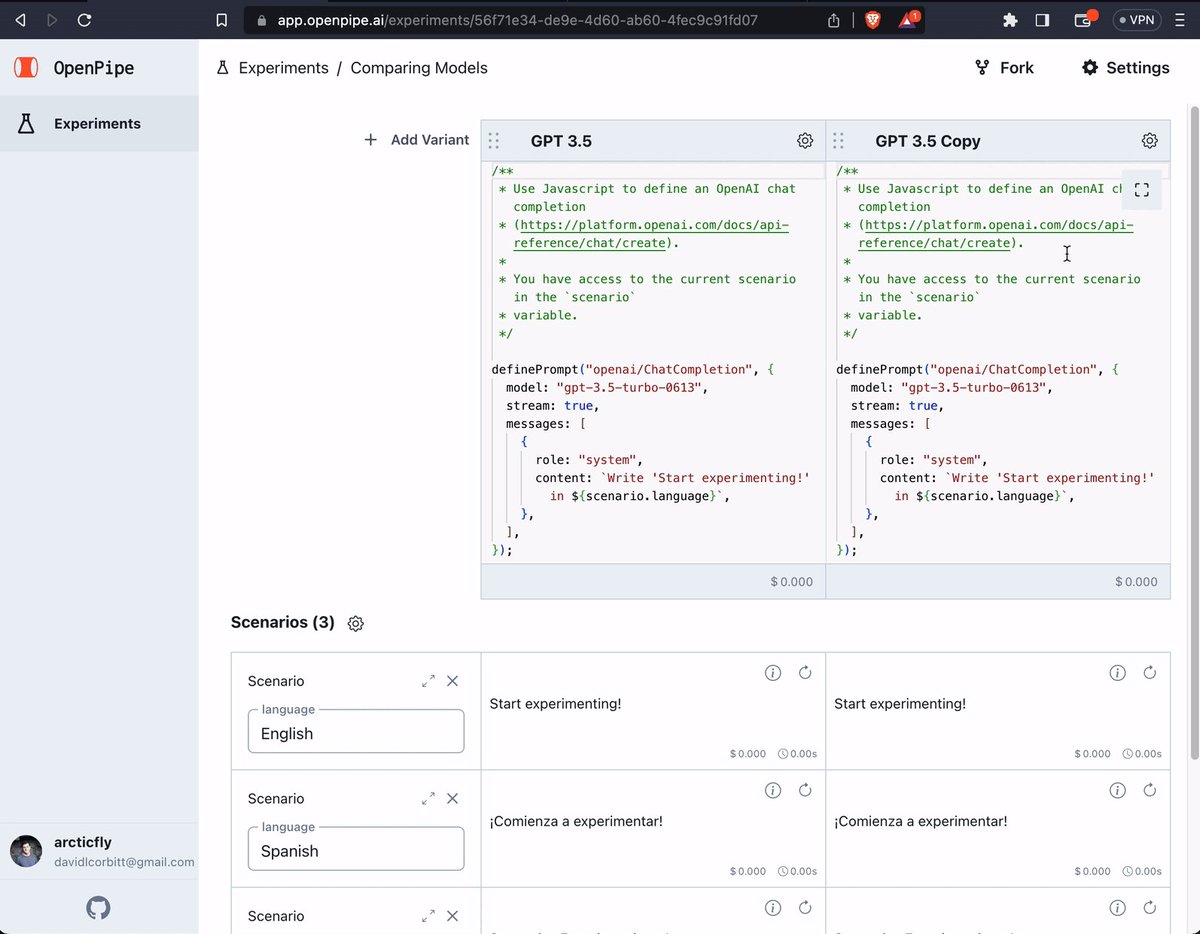Click the bookmark icon in address bar
The image size is (1200, 934).
[x=222, y=20]
